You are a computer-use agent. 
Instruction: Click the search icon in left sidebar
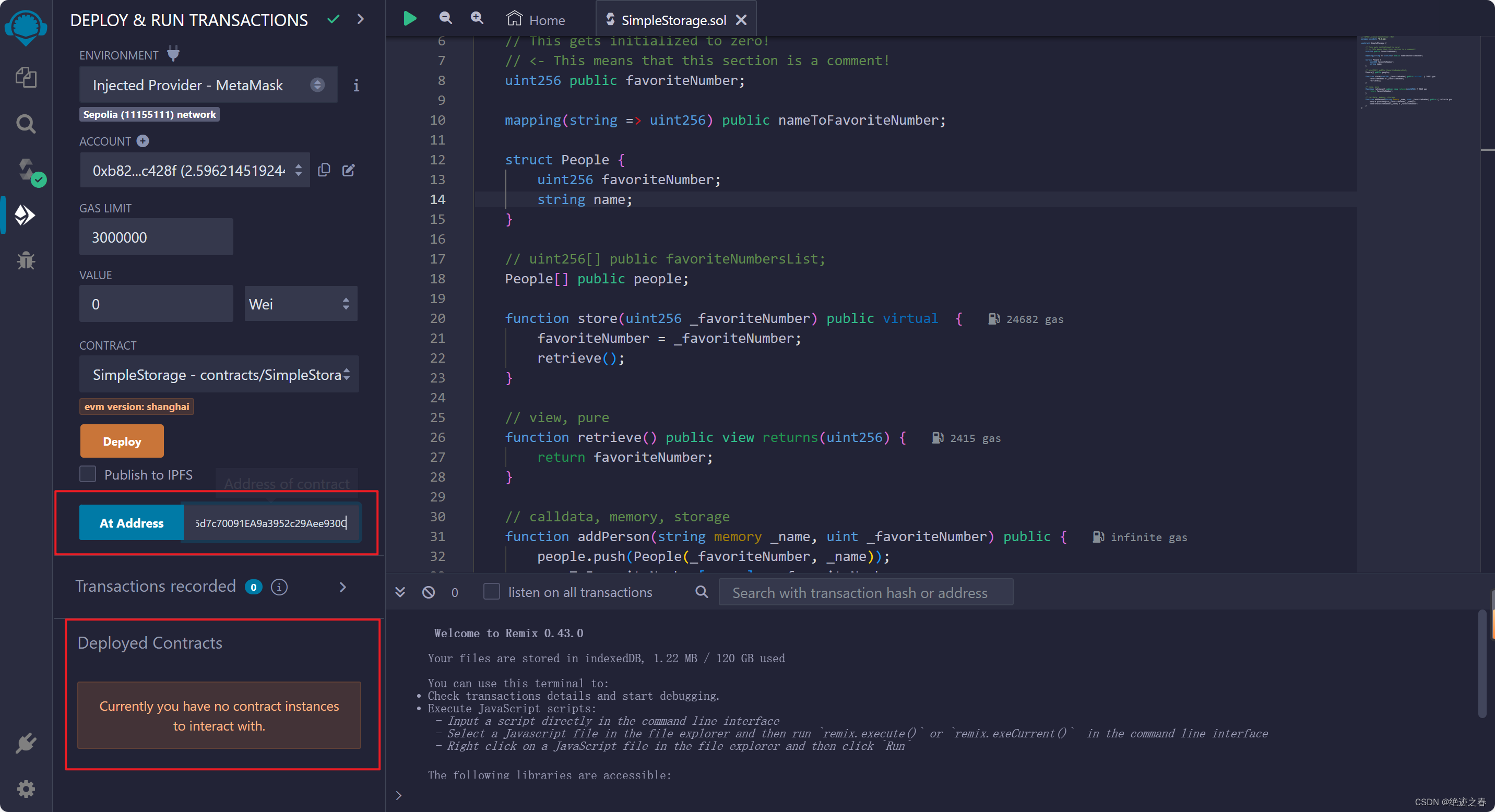coord(27,122)
